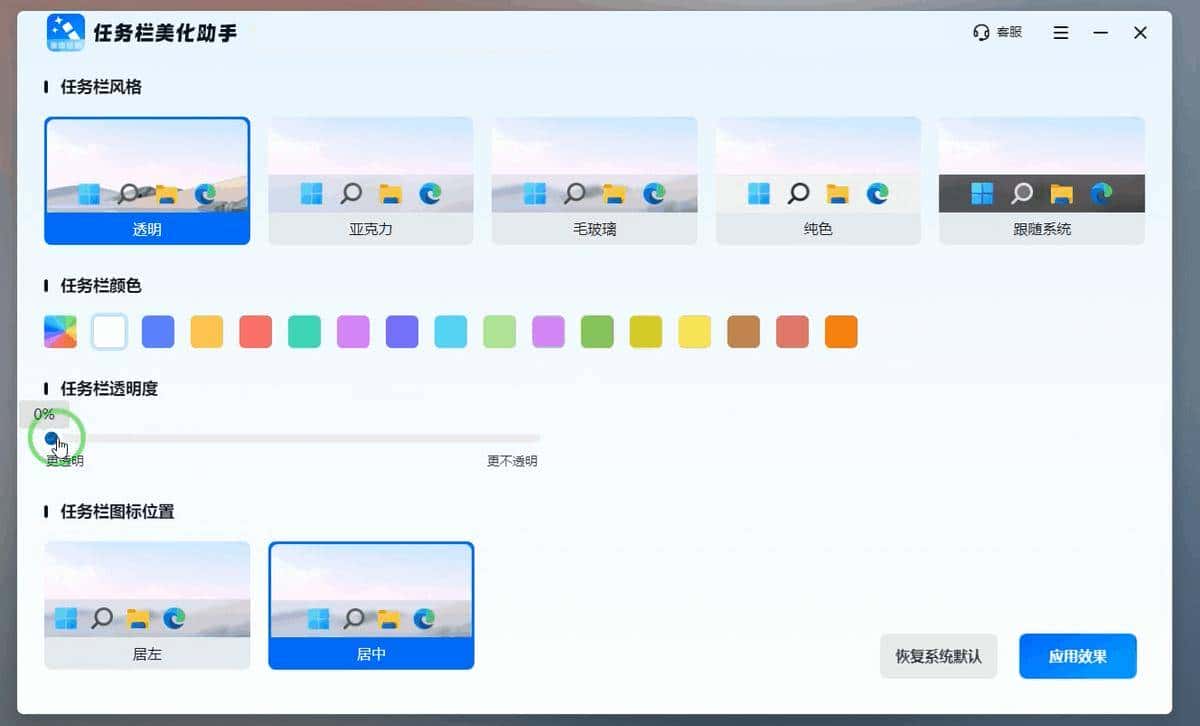Select the 毛玻璃 taskbar style
1200x726 pixels.
click(594, 180)
